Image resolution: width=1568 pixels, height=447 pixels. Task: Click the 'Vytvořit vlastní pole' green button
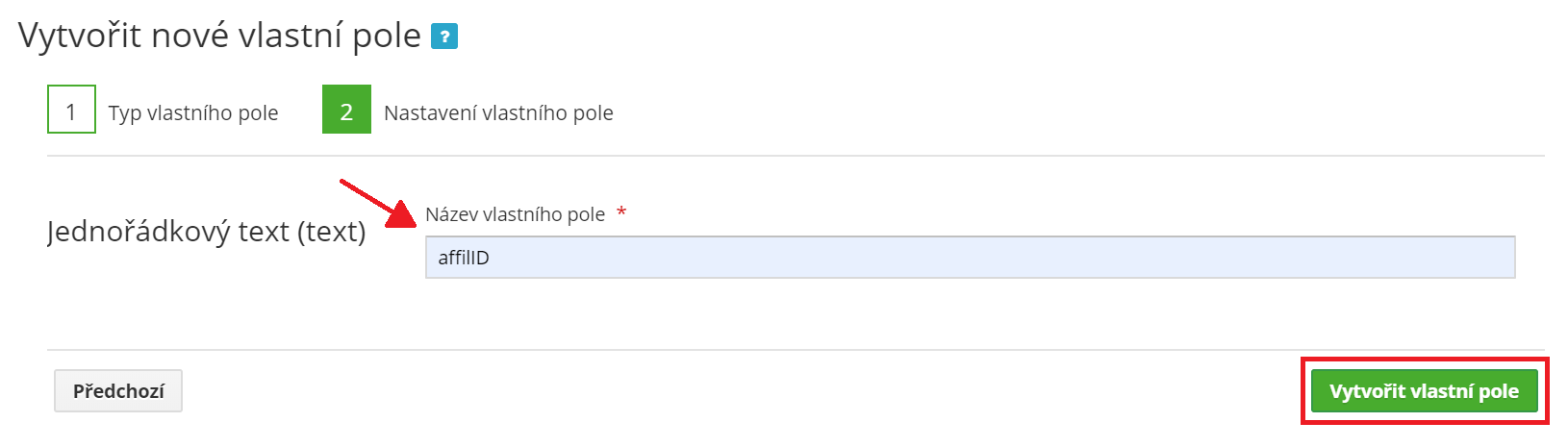coord(1424,391)
